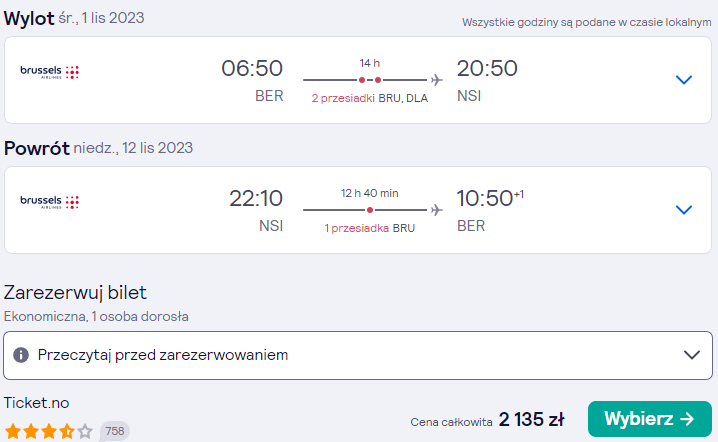718x442 pixels.
Task: Expand the outbound flight details chevron
Action: [684, 80]
